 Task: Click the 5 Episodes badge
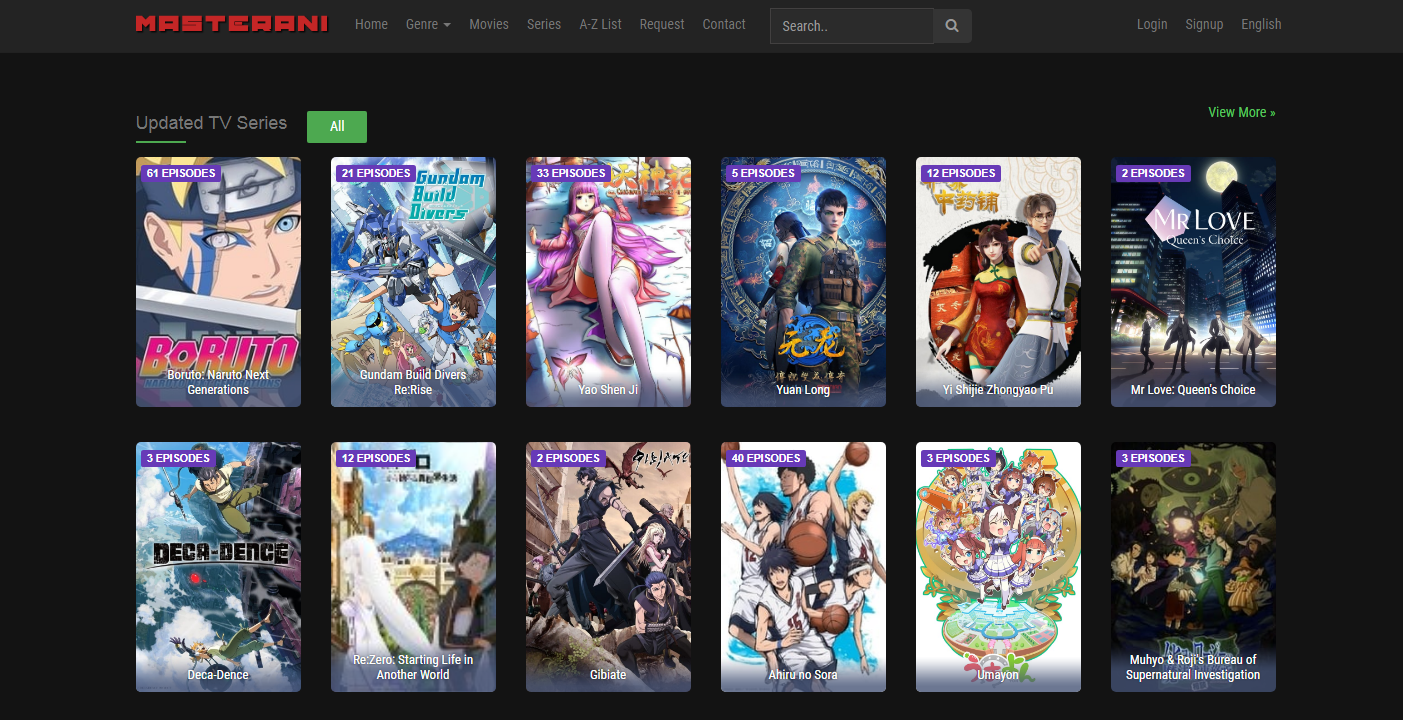(763, 173)
